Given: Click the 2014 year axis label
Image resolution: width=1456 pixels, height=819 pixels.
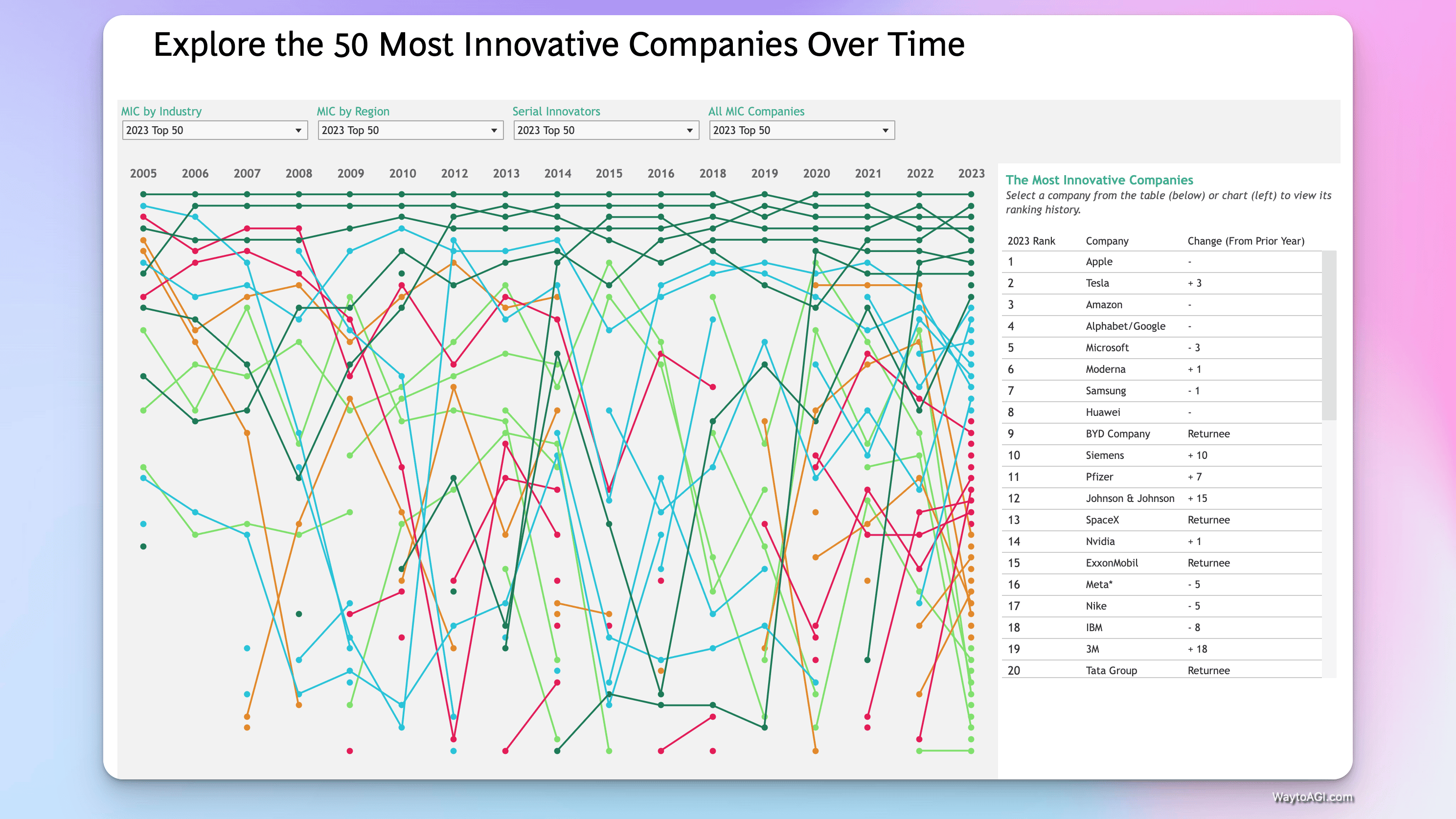Looking at the screenshot, I should [557, 174].
